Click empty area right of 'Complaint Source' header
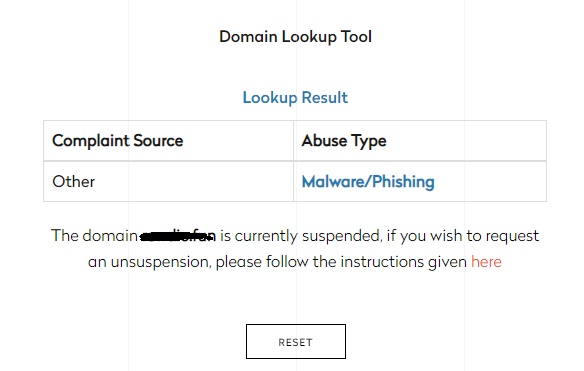The height and width of the screenshot is (371, 584). pos(238,141)
